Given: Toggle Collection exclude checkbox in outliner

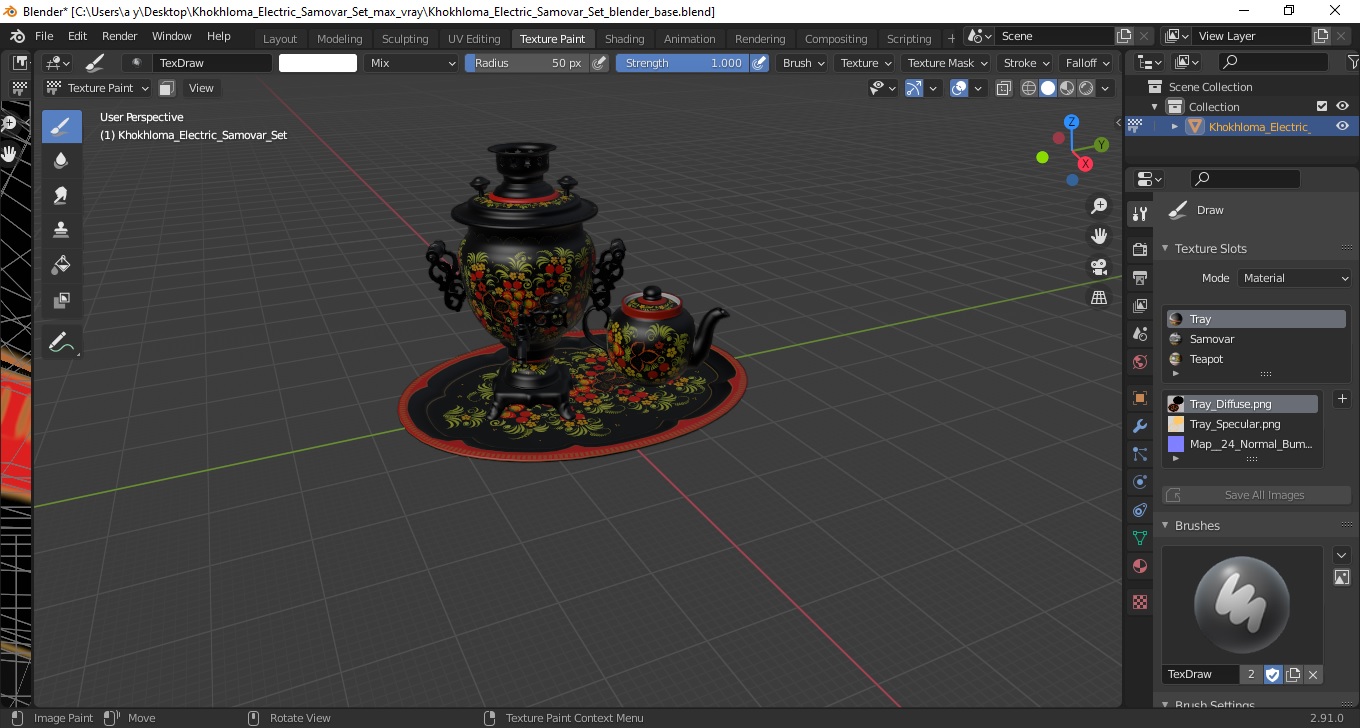Looking at the screenshot, I should point(1322,107).
